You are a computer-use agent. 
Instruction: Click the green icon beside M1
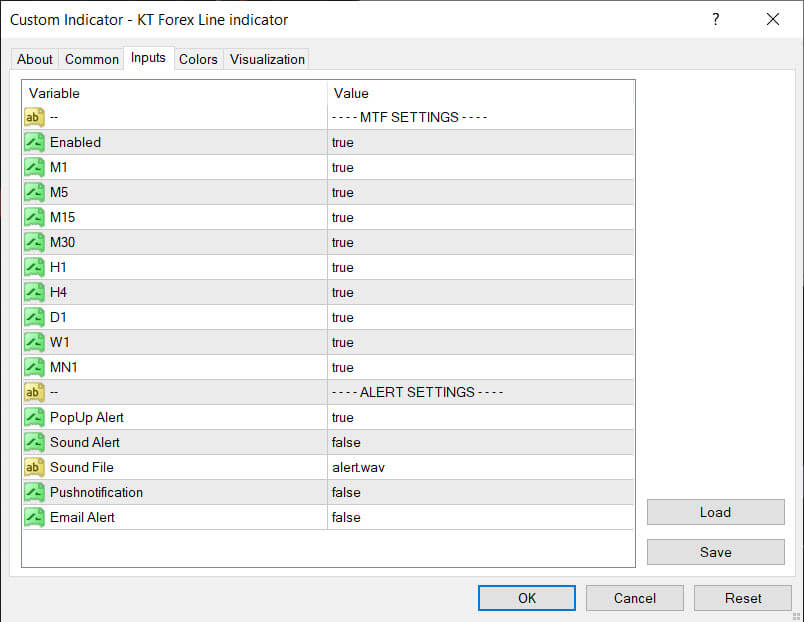(34, 167)
